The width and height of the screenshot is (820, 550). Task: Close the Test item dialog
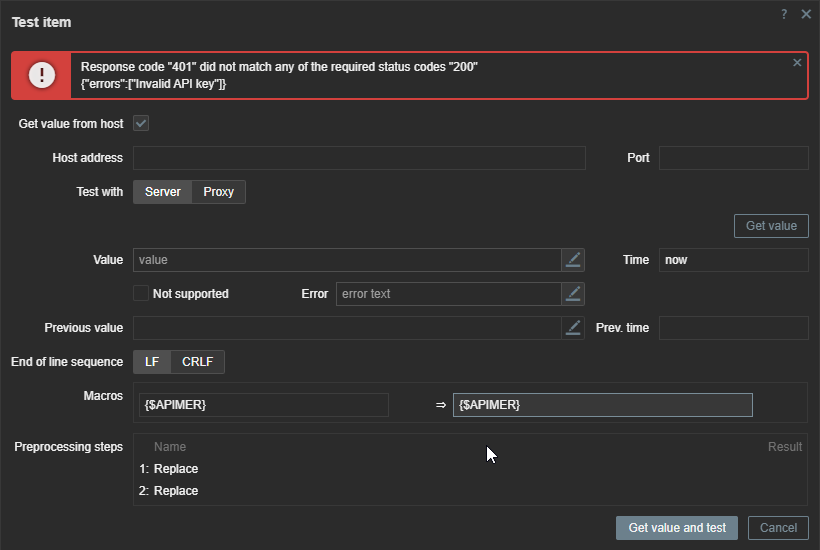point(806,14)
